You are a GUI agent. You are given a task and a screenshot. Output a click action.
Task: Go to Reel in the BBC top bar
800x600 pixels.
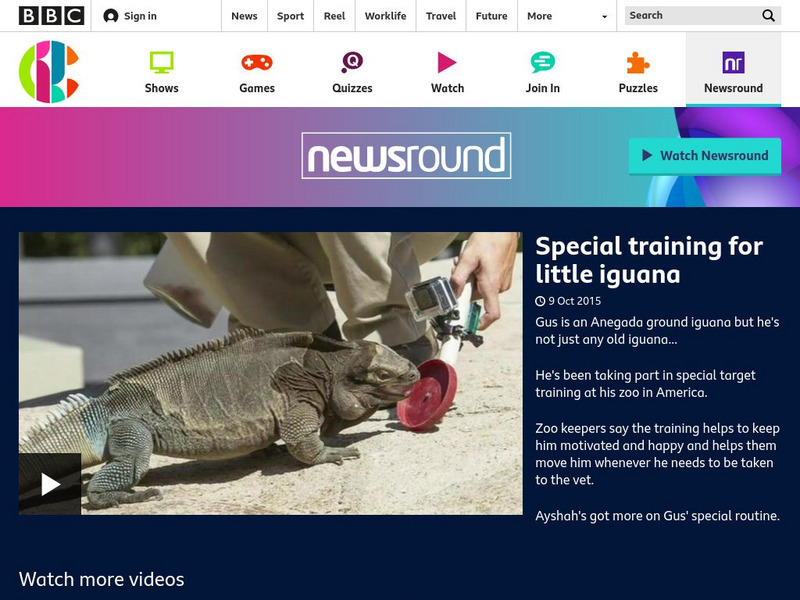[x=334, y=16]
